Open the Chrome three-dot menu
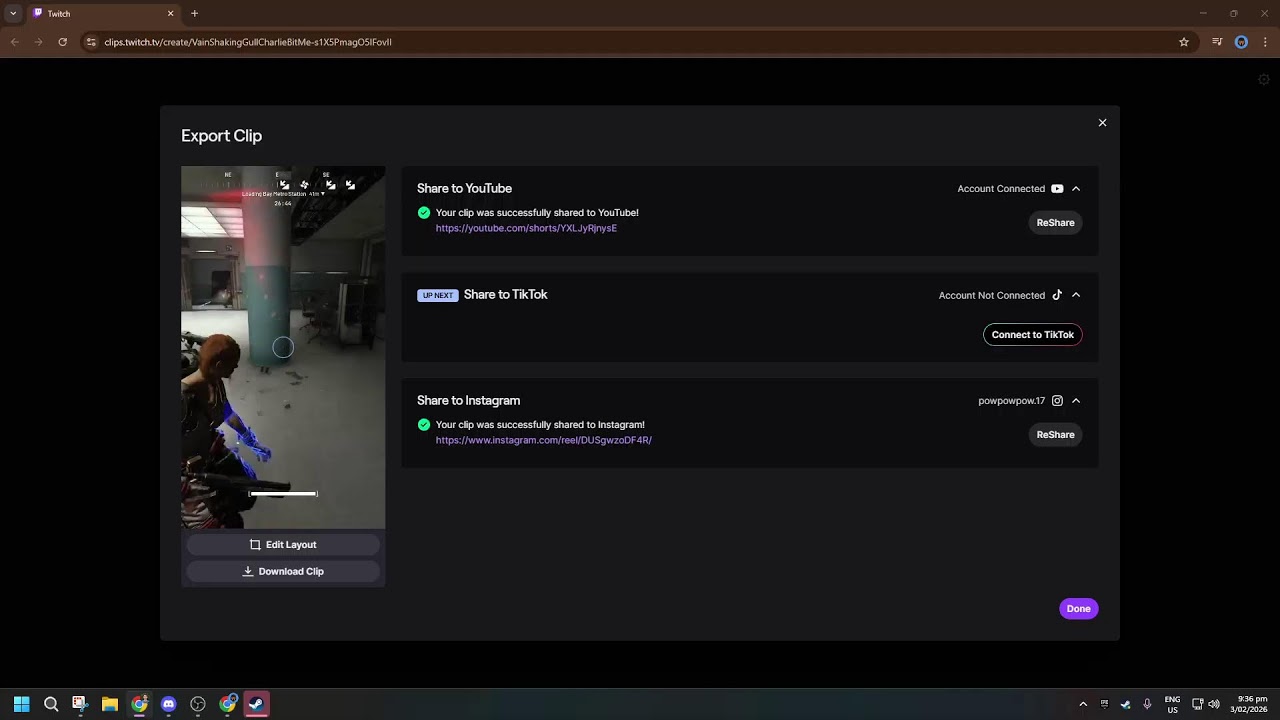1280x720 pixels. pyautogui.click(x=1265, y=42)
